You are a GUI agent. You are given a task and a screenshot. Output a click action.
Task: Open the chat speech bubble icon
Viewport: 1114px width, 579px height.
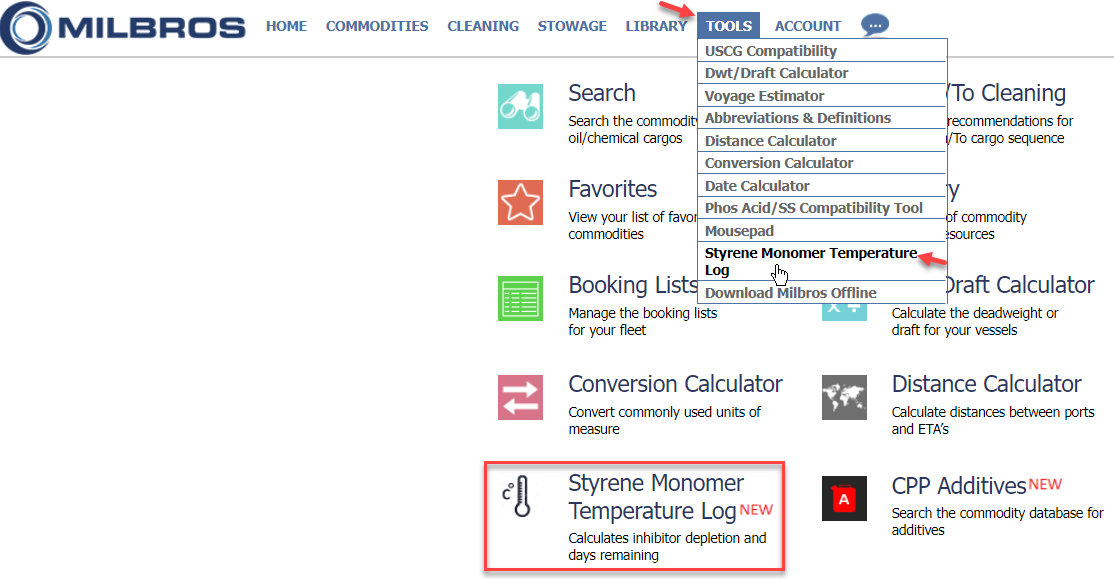point(874,26)
